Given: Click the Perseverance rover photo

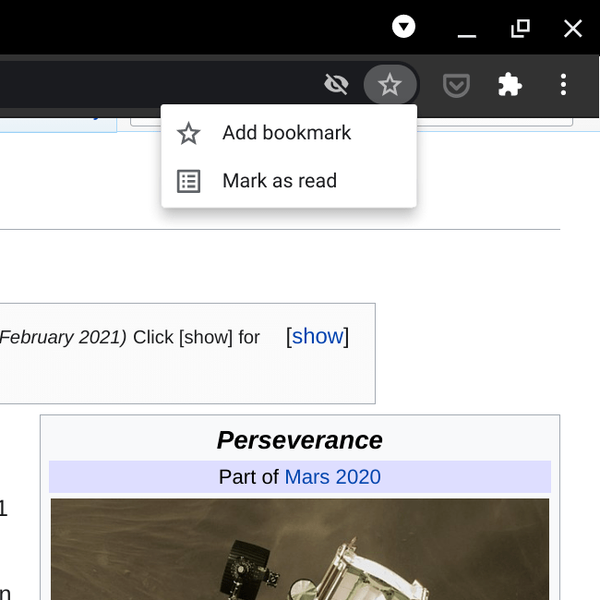Looking at the screenshot, I should pos(300,550).
